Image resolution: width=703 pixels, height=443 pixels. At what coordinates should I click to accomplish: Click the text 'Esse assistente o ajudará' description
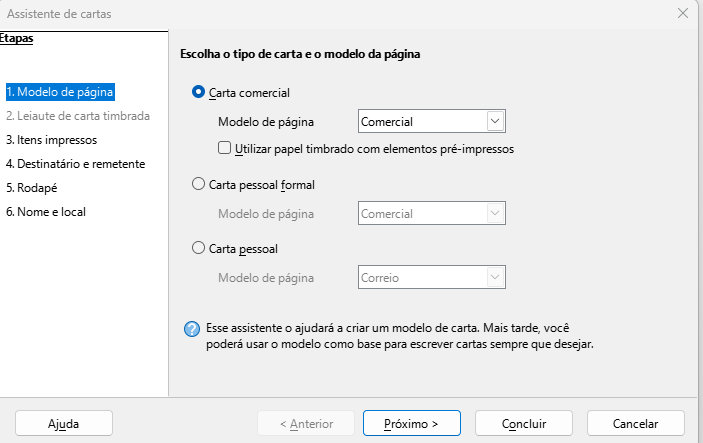tap(399, 336)
